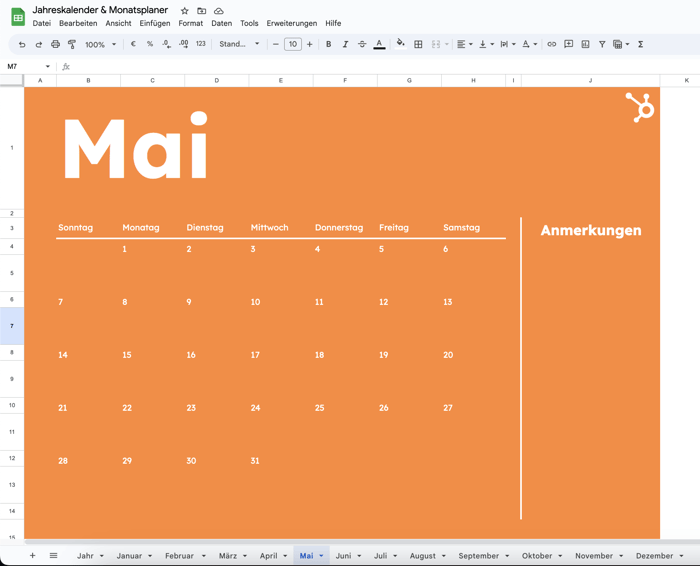Insert chart icon in toolbar
The height and width of the screenshot is (566, 700).
(x=585, y=44)
